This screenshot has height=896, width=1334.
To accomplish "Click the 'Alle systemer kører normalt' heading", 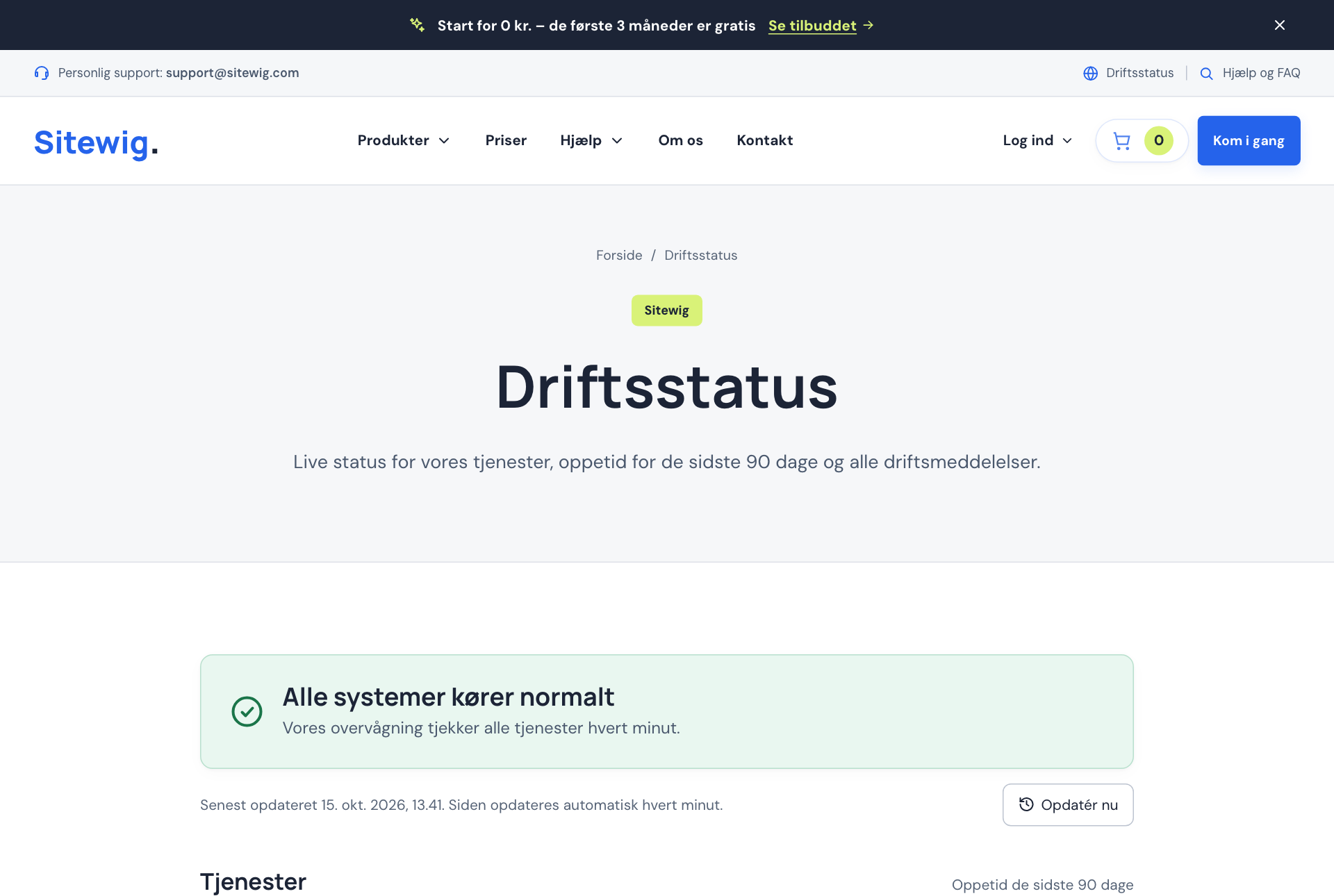I will click(448, 697).
